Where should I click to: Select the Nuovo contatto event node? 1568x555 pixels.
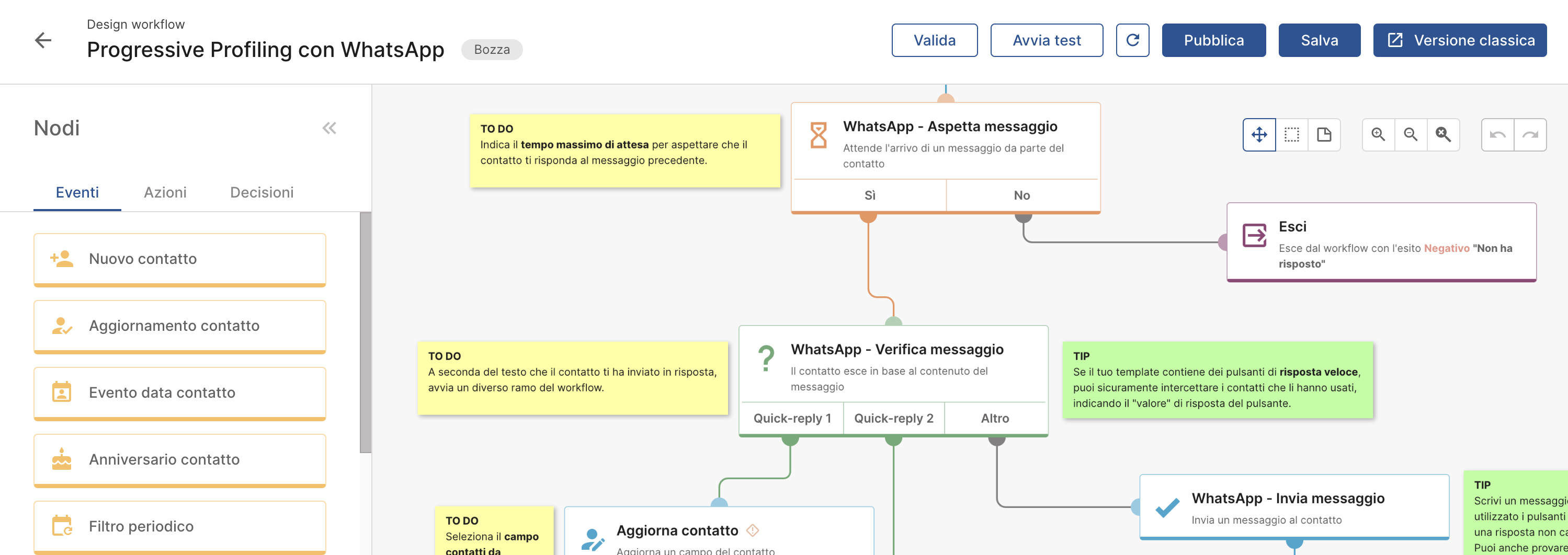point(179,260)
